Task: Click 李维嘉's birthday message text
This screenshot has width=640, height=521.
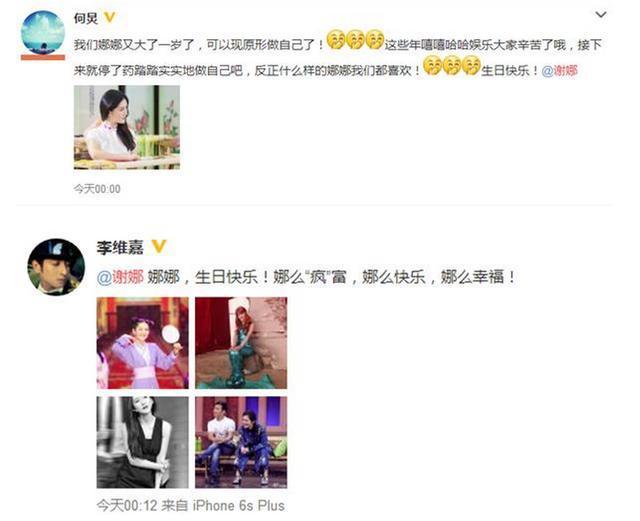Action: pos(332,277)
